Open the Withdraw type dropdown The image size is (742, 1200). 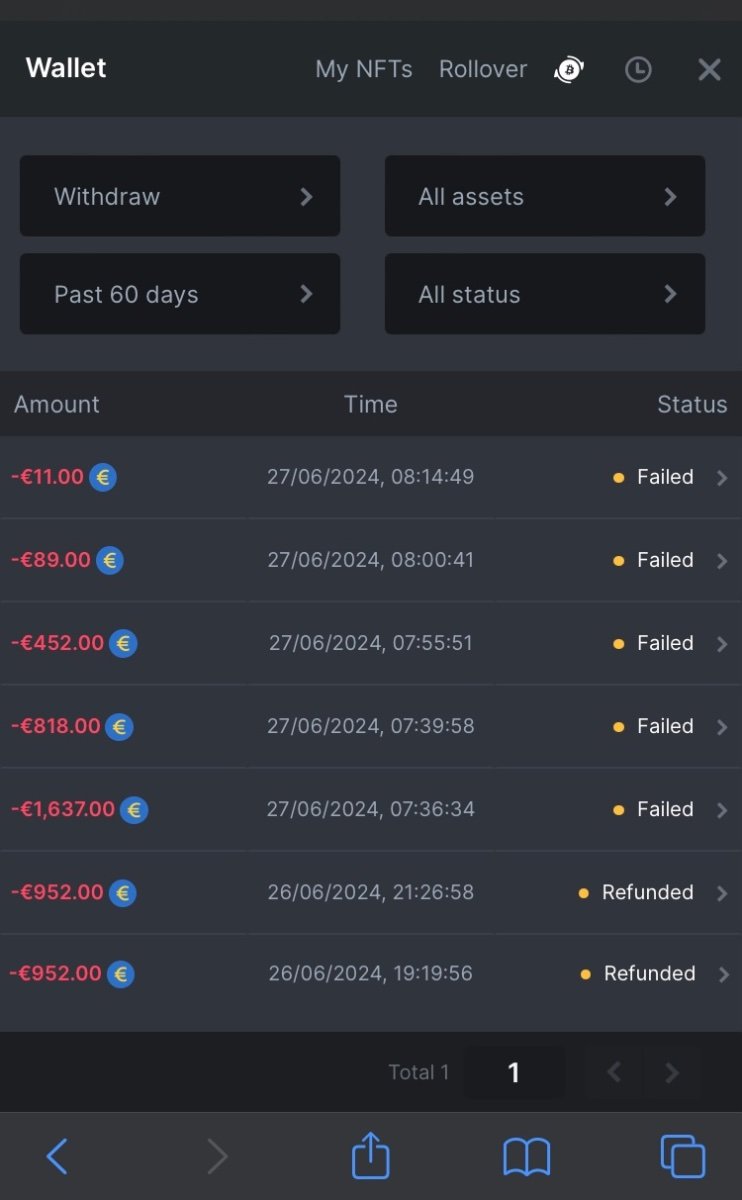pos(180,196)
